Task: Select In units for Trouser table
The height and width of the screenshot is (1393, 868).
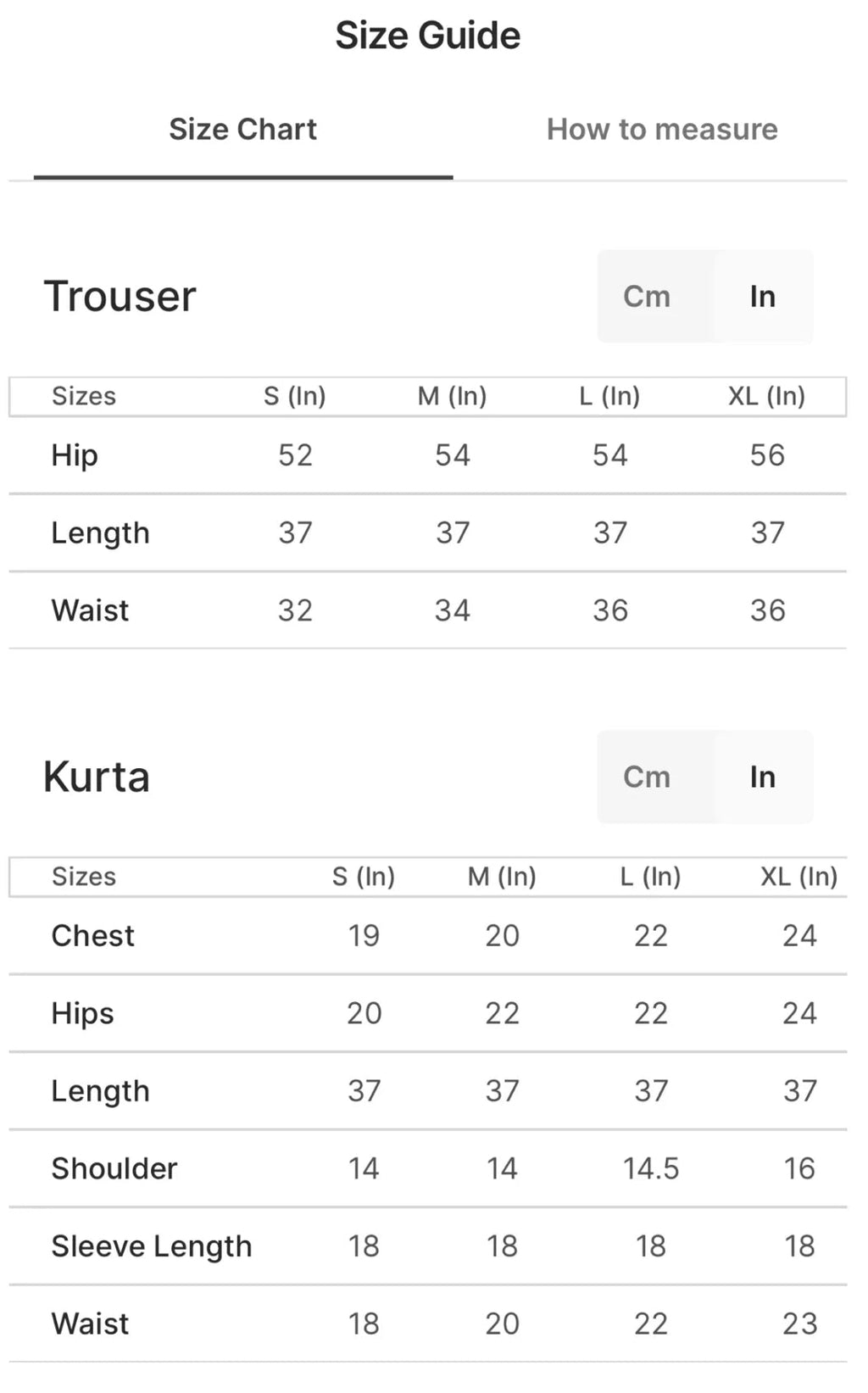Action: tap(762, 297)
